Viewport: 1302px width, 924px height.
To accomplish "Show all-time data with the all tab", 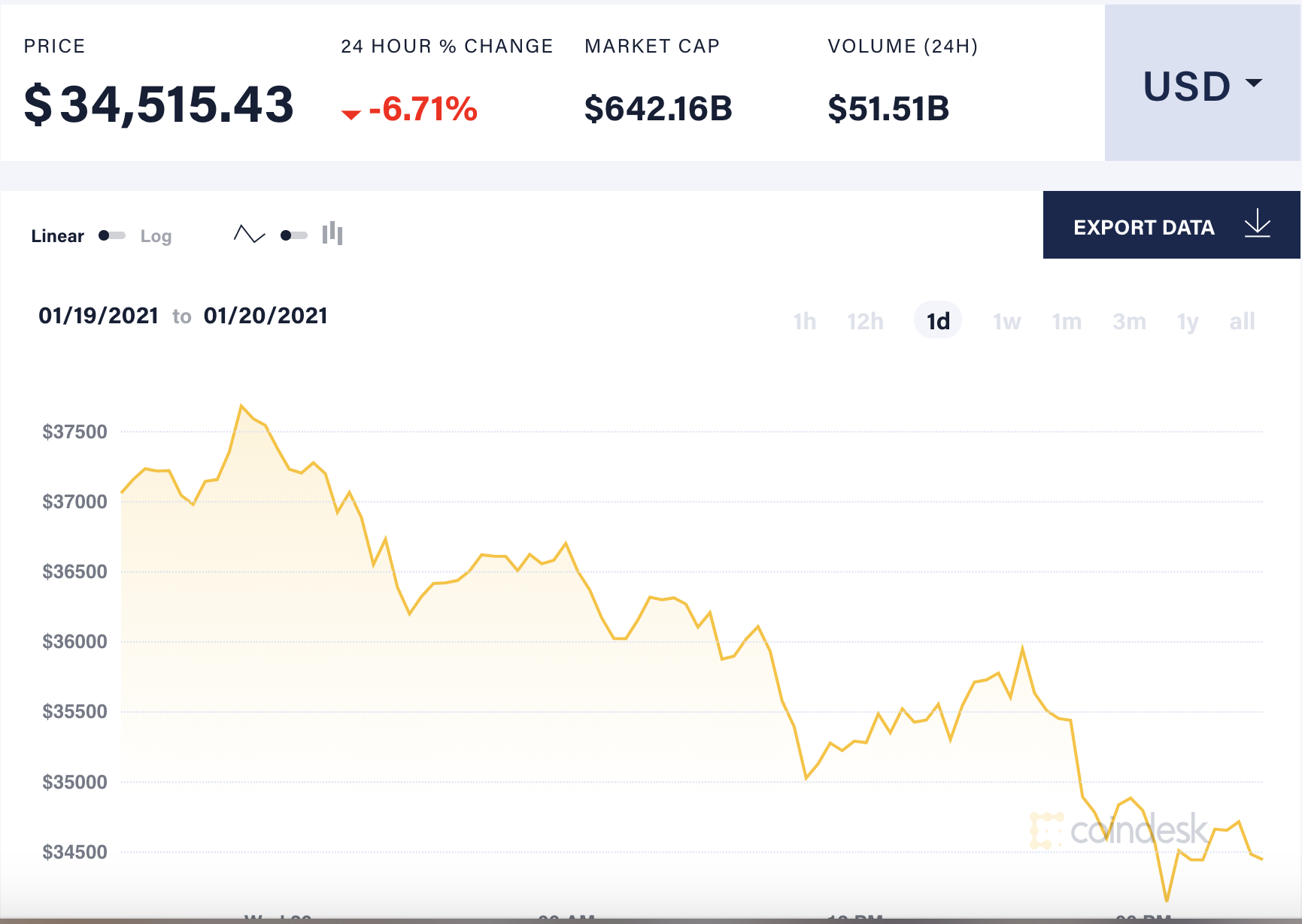I will [x=1243, y=320].
